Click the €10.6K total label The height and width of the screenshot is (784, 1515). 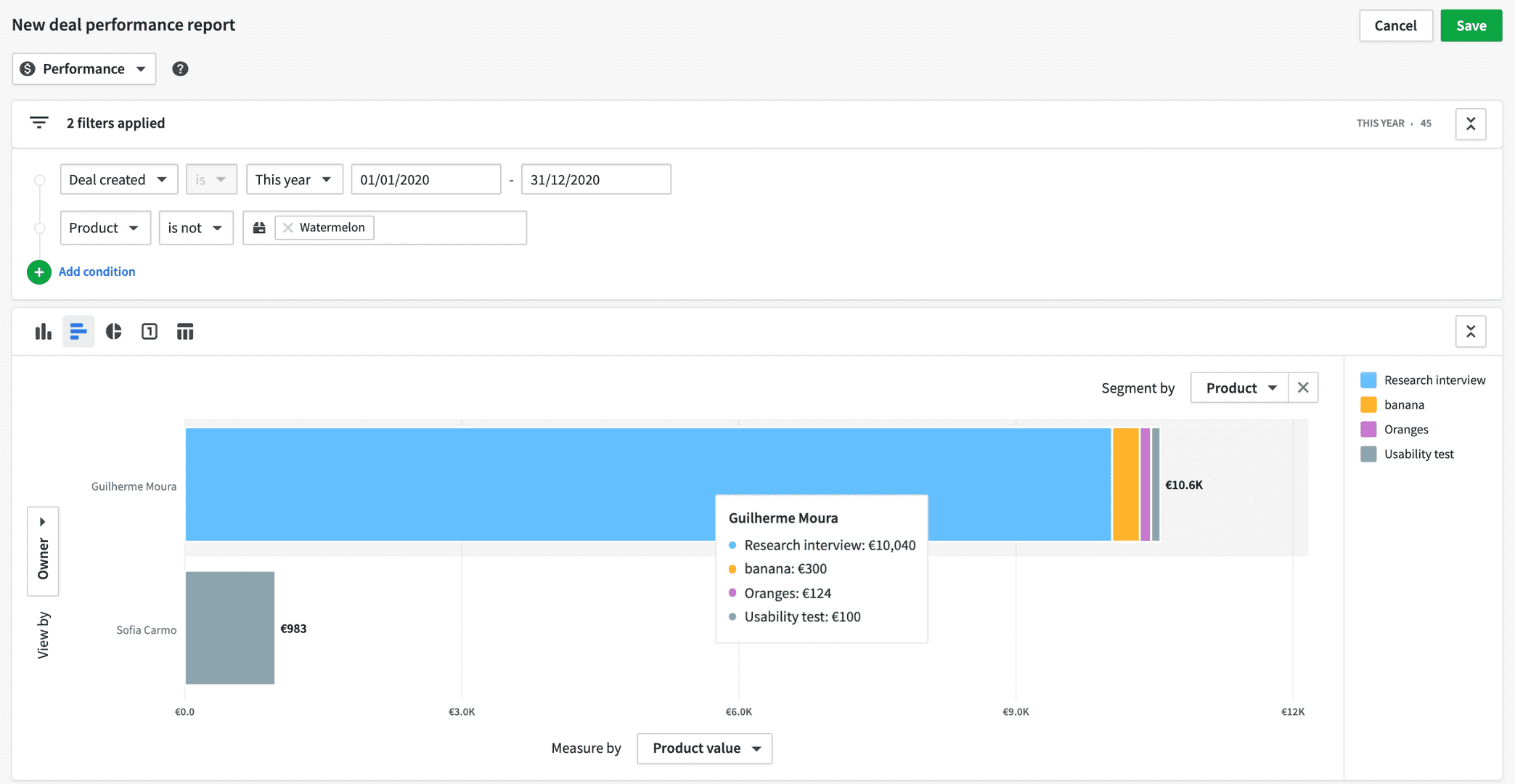click(x=1184, y=485)
